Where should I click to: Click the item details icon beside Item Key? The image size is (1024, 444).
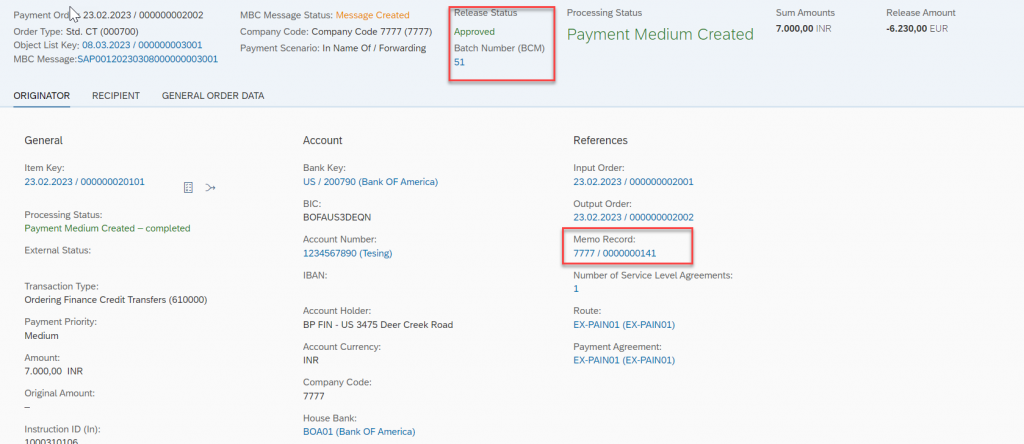188,187
